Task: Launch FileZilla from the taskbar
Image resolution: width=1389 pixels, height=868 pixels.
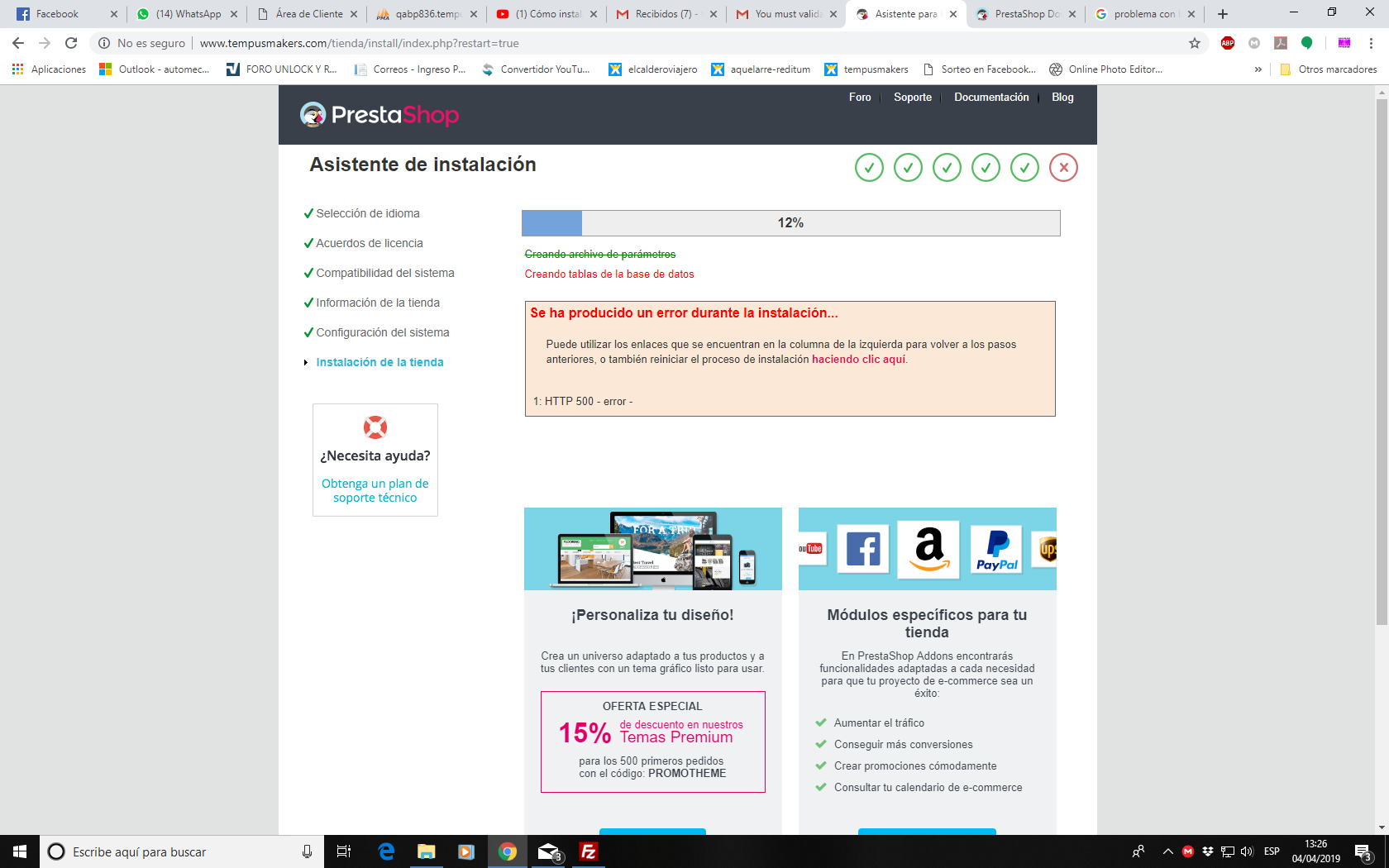Action: coord(589,851)
